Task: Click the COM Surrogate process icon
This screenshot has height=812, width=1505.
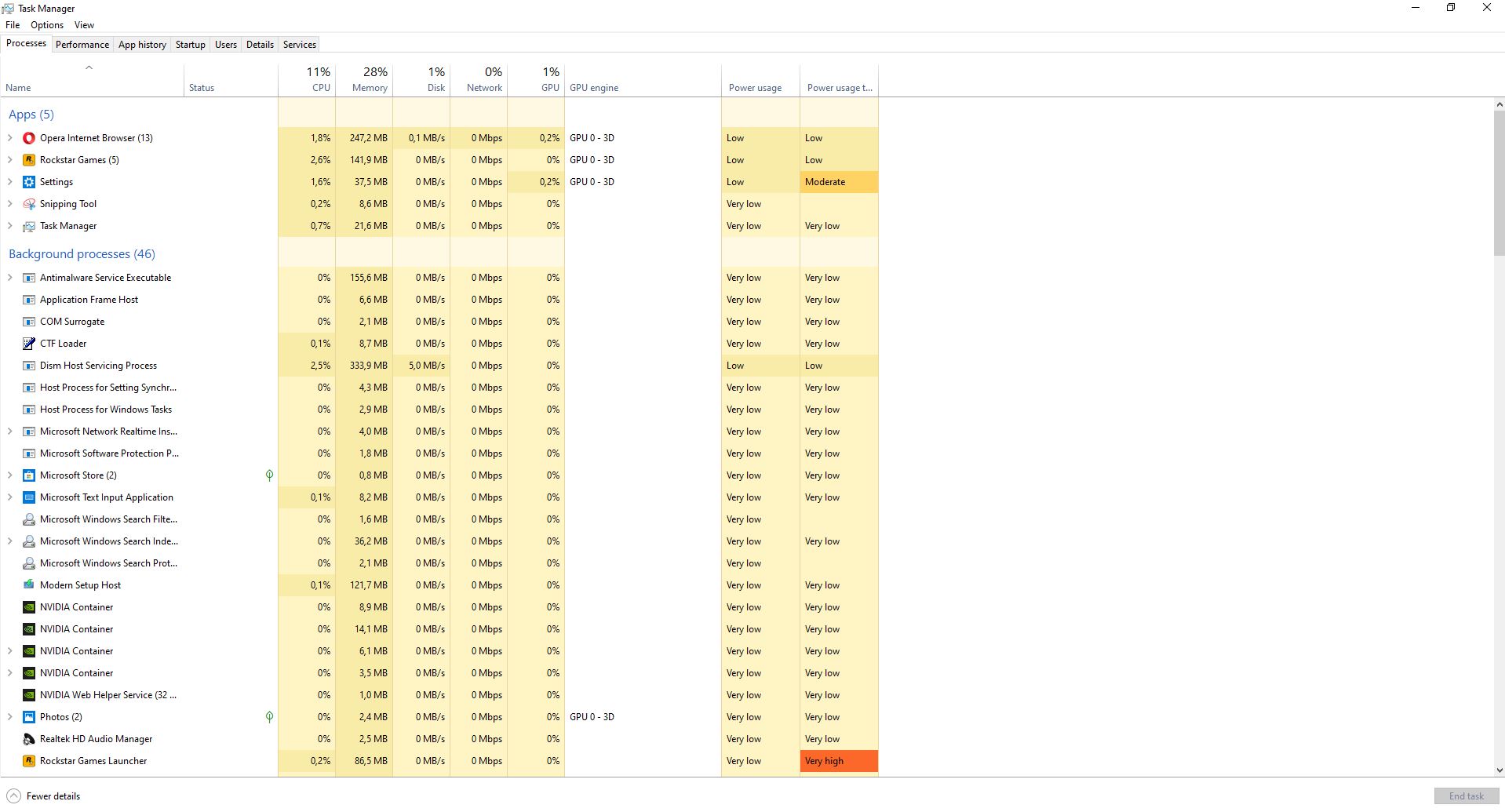Action: click(x=29, y=322)
